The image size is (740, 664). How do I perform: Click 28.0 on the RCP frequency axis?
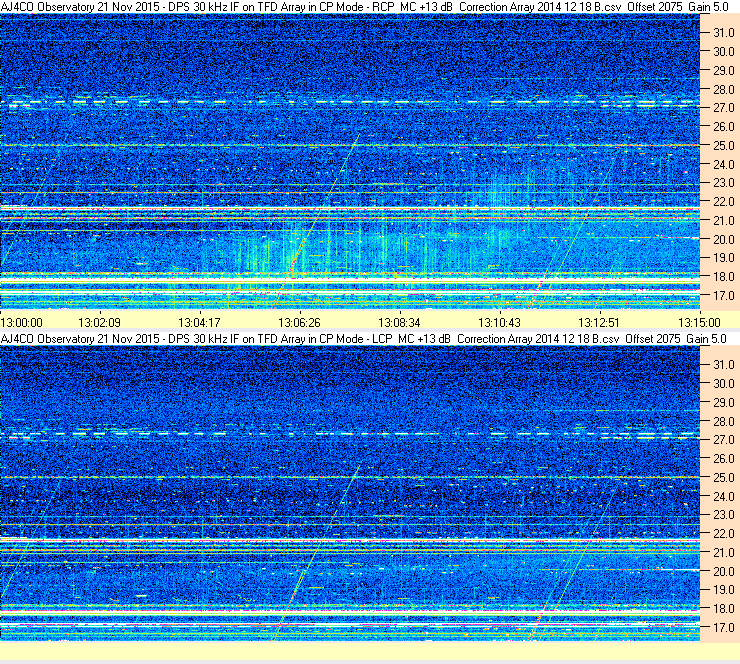pos(724,89)
